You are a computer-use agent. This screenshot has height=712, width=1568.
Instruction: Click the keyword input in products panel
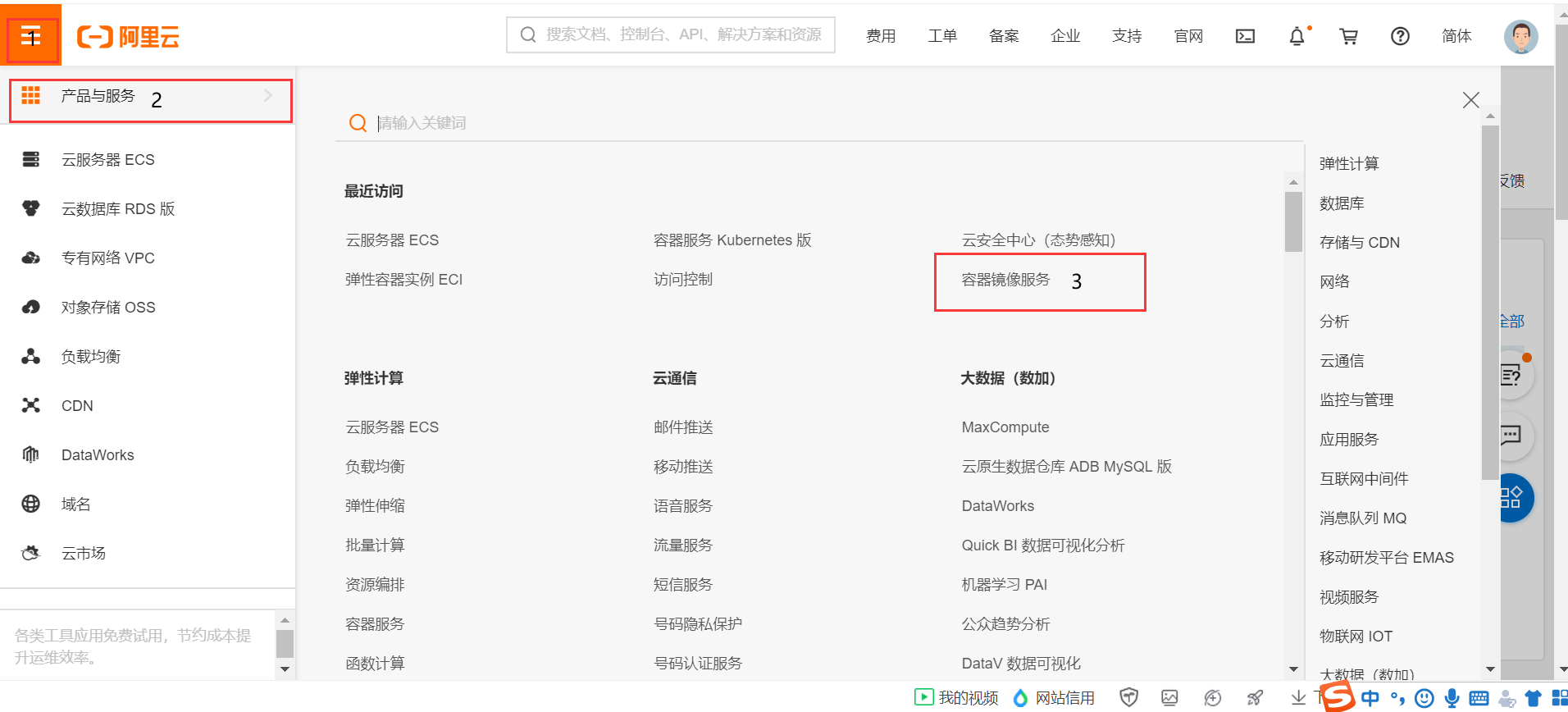pyautogui.click(x=820, y=123)
